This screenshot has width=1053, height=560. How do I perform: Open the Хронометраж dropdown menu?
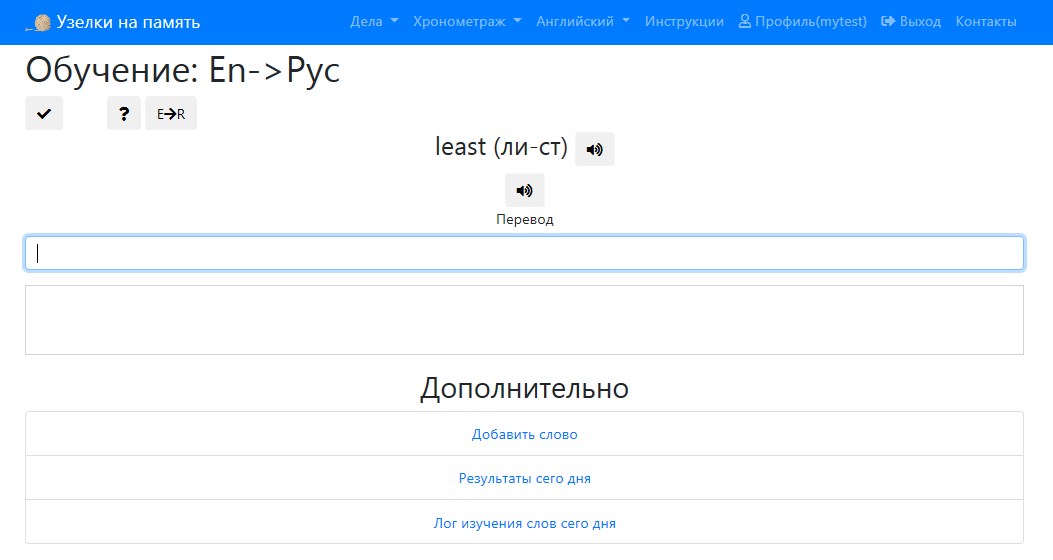[x=467, y=21]
